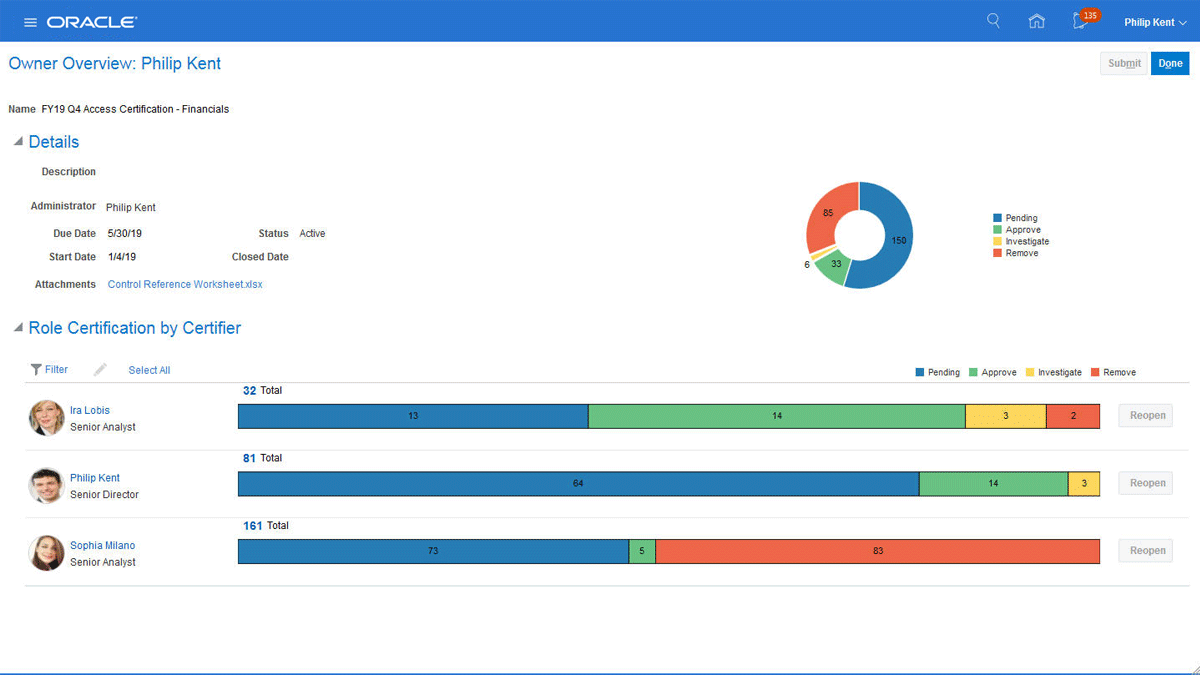Click the Filter funnel icon

37,370
